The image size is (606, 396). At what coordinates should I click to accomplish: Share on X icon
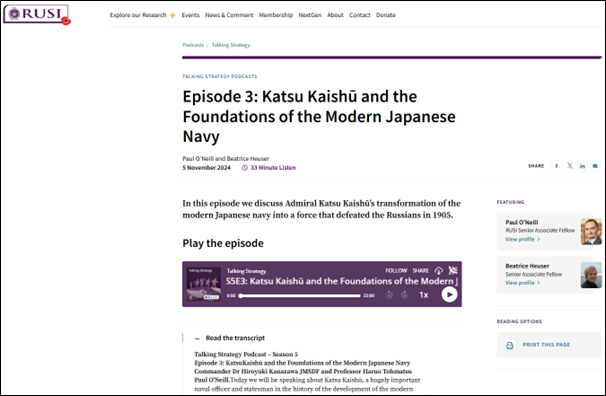click(570, 166)
